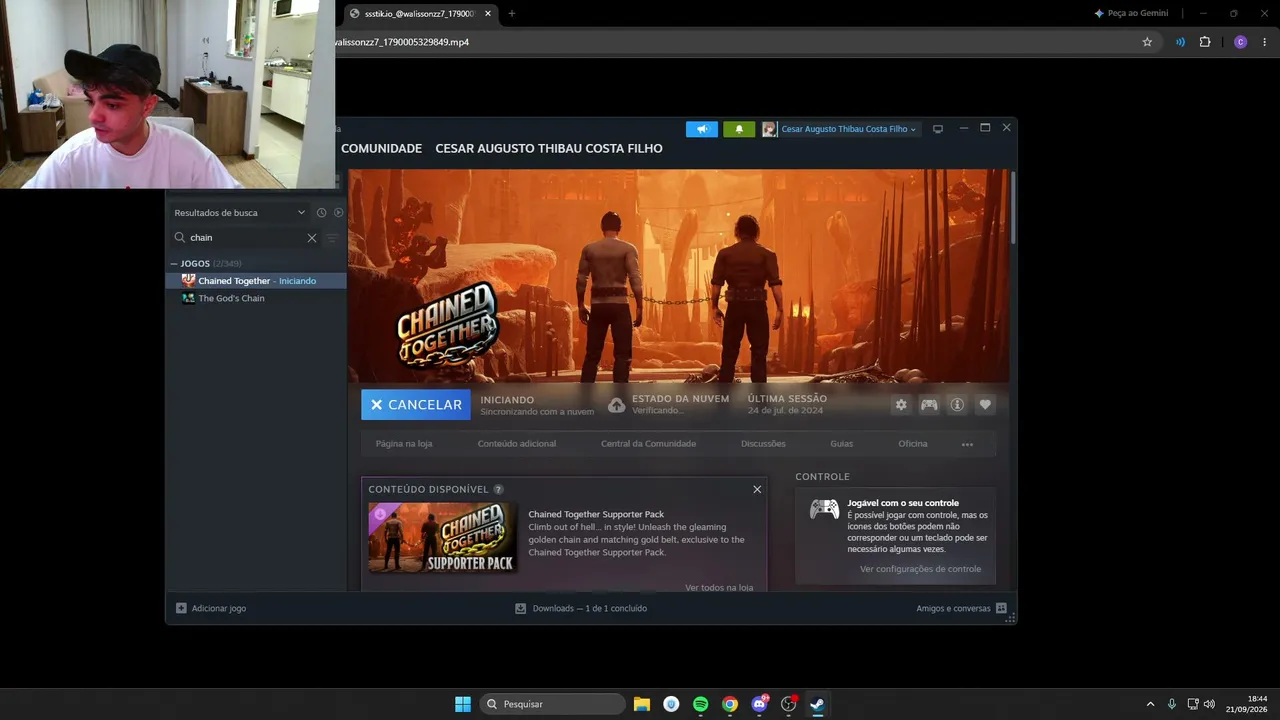This screenshot has height=720, width=1280.
Task: Switch to the Discussões tab
Action: 763,444
